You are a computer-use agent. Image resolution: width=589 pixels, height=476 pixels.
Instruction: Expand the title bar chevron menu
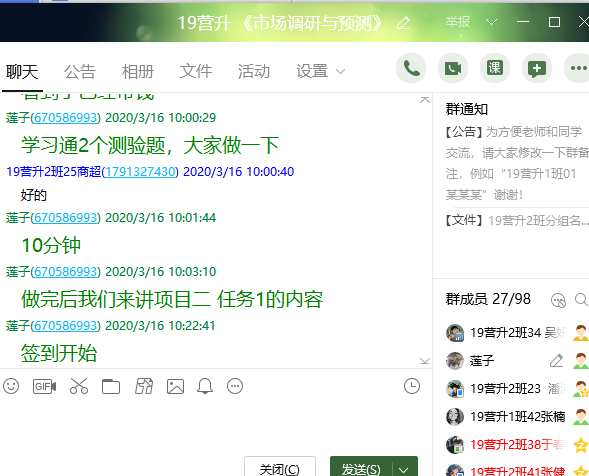[x=491, y=22]
